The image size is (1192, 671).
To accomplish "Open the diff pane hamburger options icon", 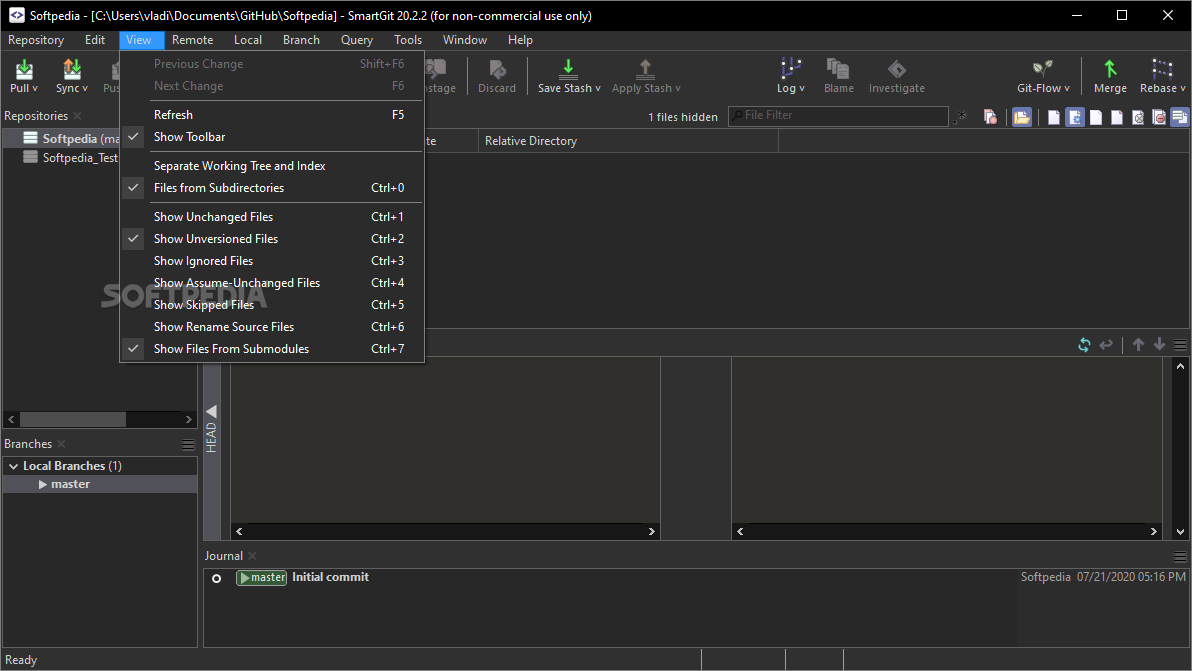I will click(x=1180, y=345).
